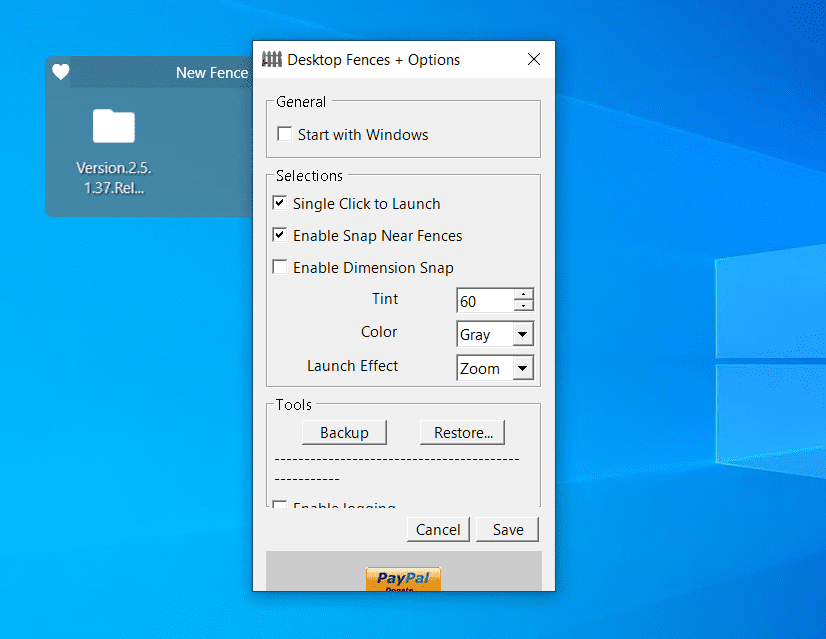This screenshot has height=639, width=826.
Task: Click the PayPal Donate button
Action: (x=403, y=579)
